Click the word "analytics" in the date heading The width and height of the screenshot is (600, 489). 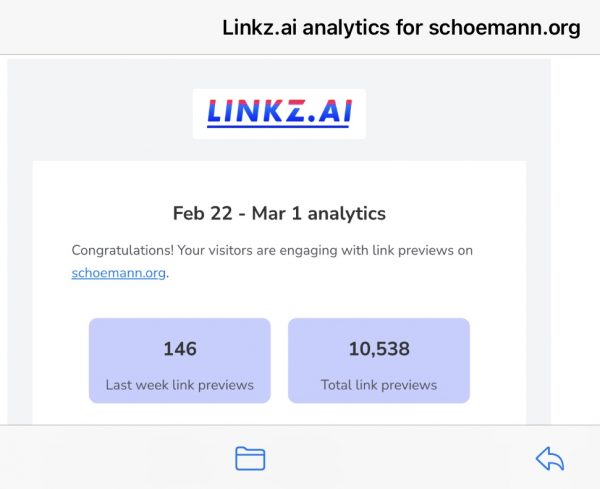click(346, 213)
